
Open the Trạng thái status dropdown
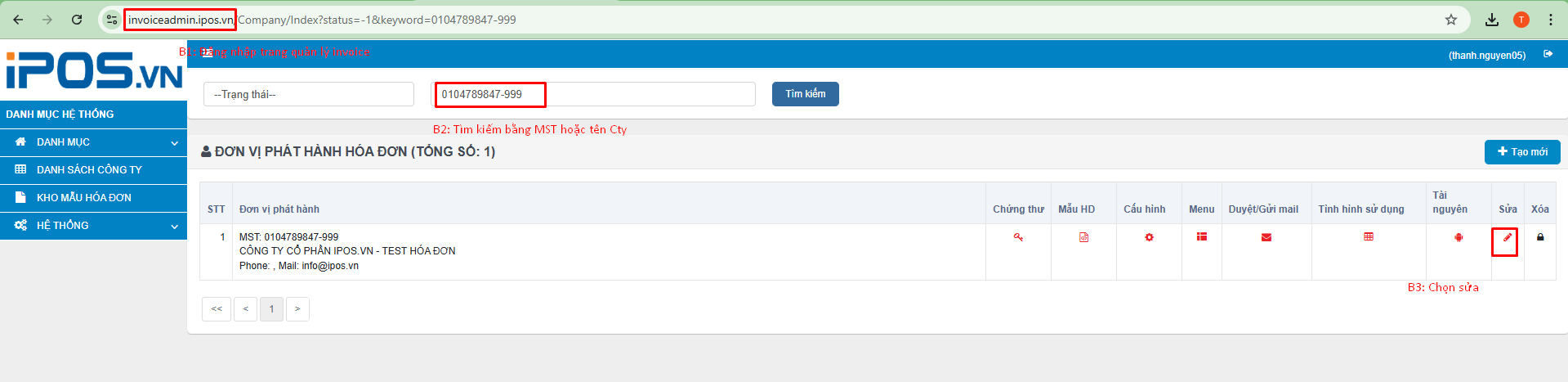(x=309, y=94)
